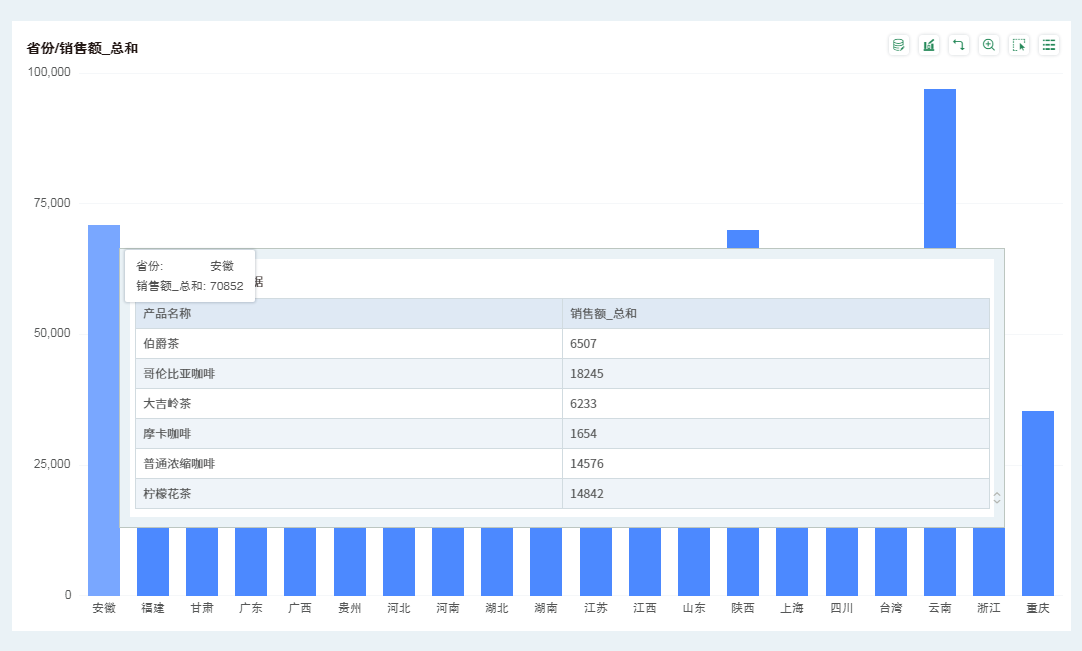Open the database data-edit icon
Image resolution: width=1082 pixels, height=651 pixels.
898,45
